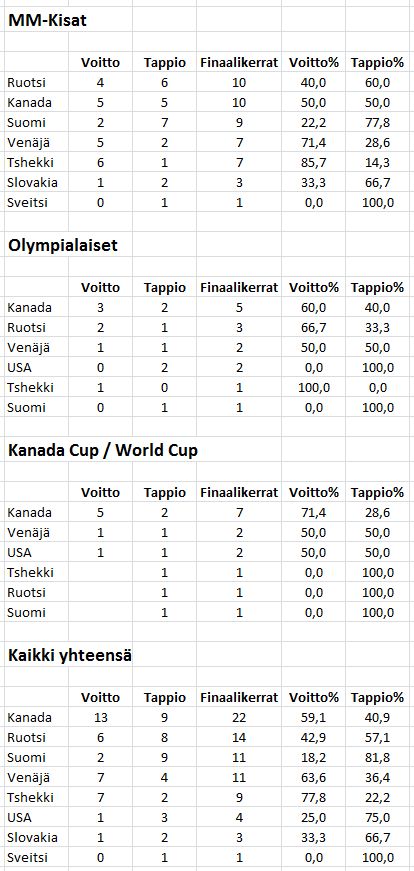Select the Tappio% header in Olympialaiset table
This screenshot has width=414, height=871.
(x=377, y=287)
